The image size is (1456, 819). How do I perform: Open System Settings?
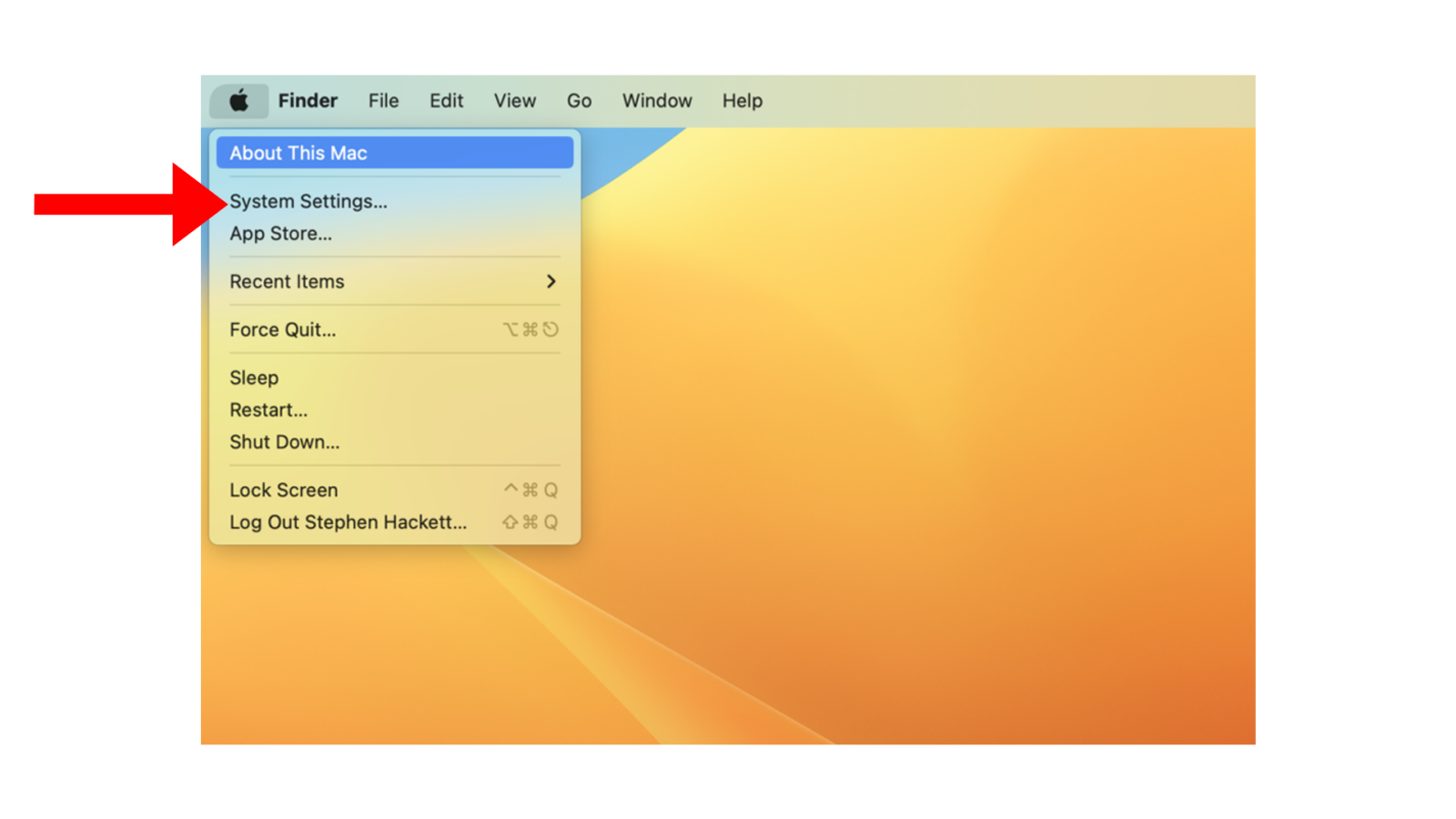(308, 201)
